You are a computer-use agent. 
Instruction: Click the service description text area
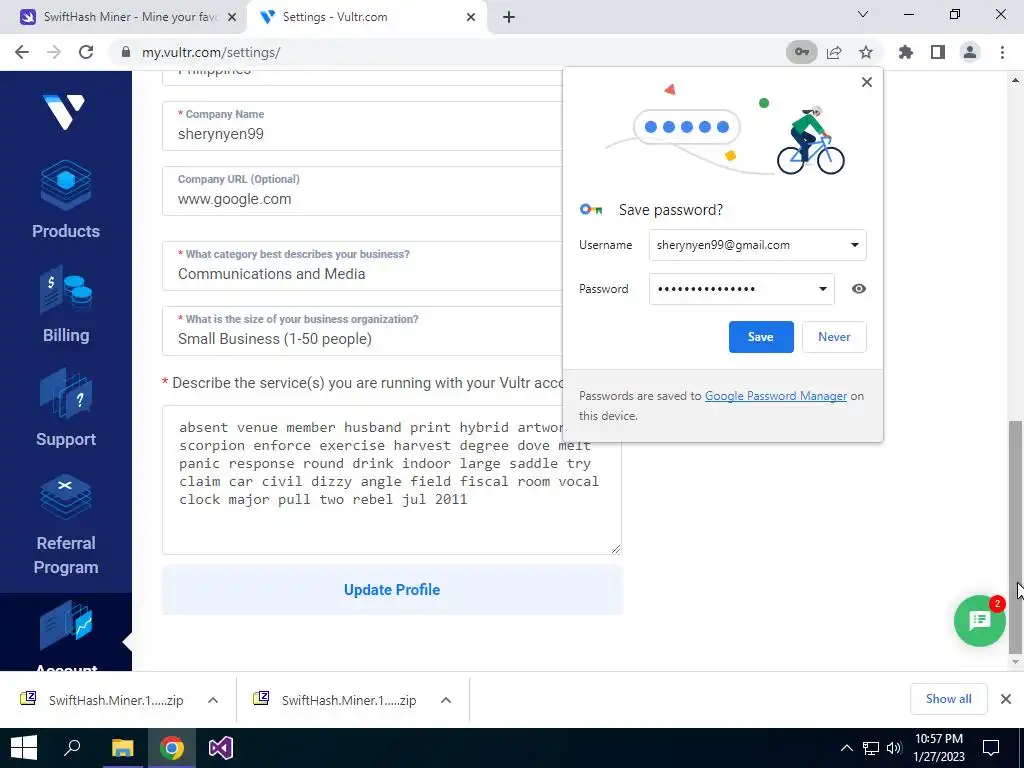click(392, 480)
